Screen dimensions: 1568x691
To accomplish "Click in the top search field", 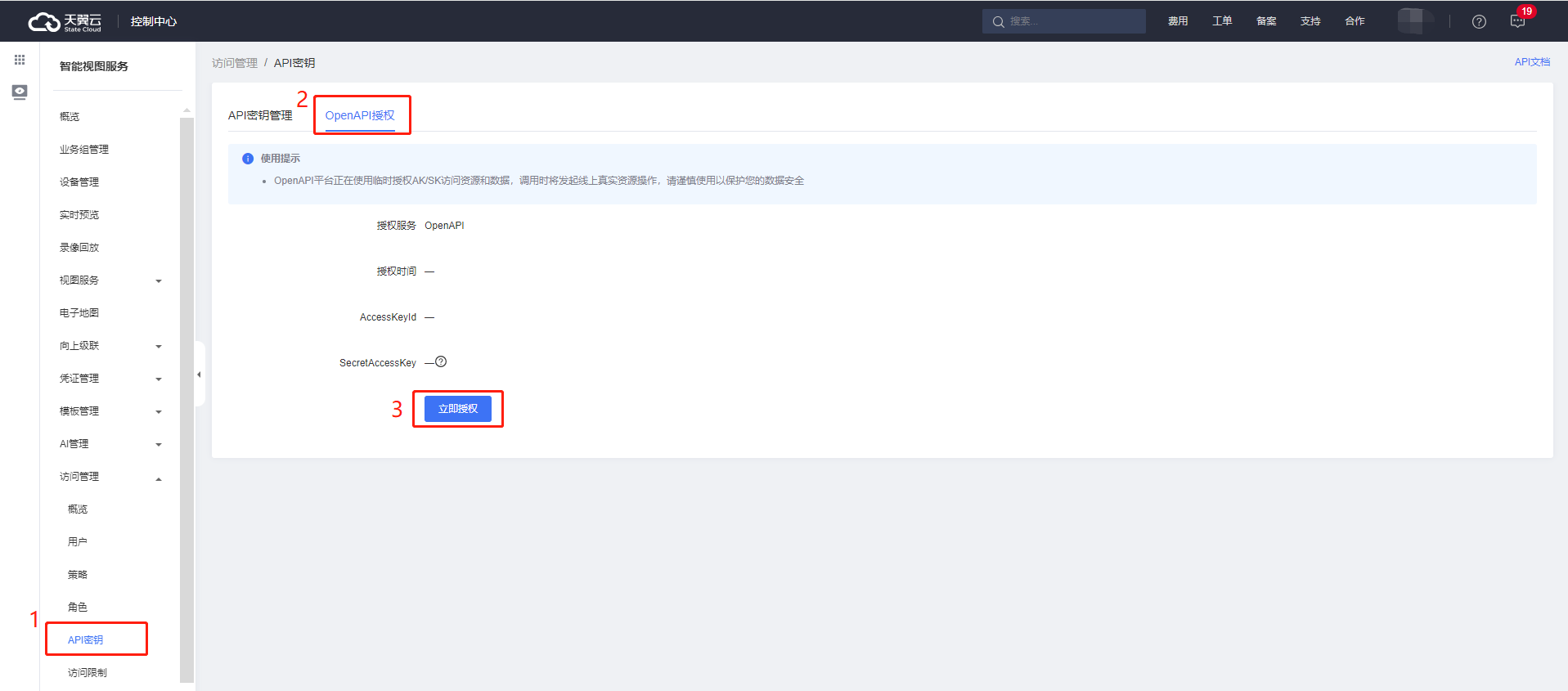I will pos(1064,21).
